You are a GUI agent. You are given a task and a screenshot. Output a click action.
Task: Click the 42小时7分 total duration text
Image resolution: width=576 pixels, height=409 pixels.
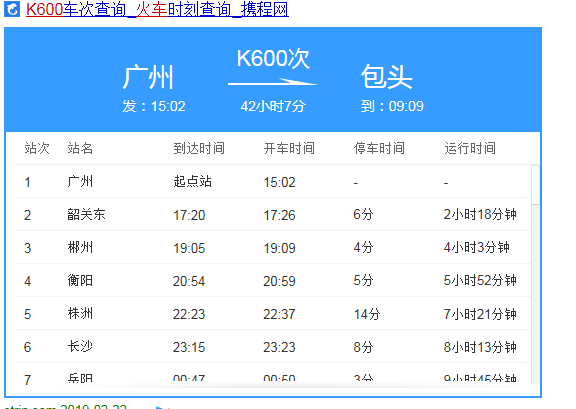click(273, 106)
